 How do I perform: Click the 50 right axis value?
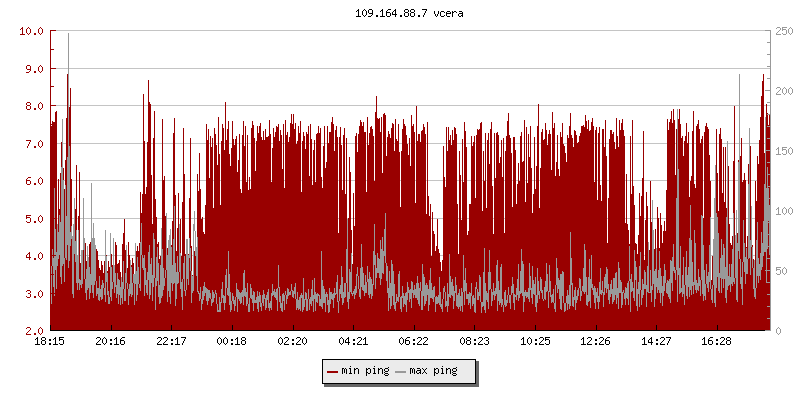coord(780,271)
